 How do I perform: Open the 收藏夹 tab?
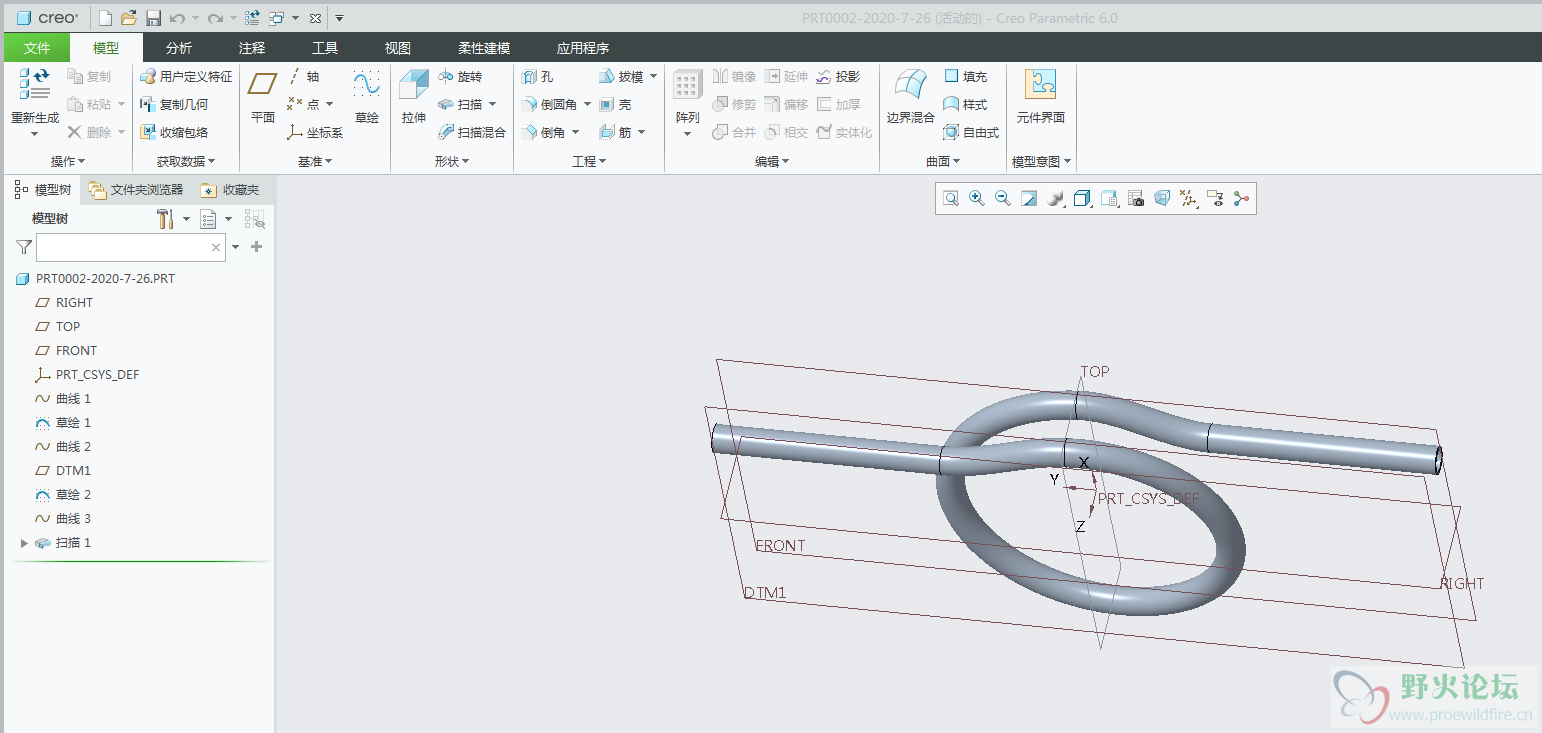(230, 189)
